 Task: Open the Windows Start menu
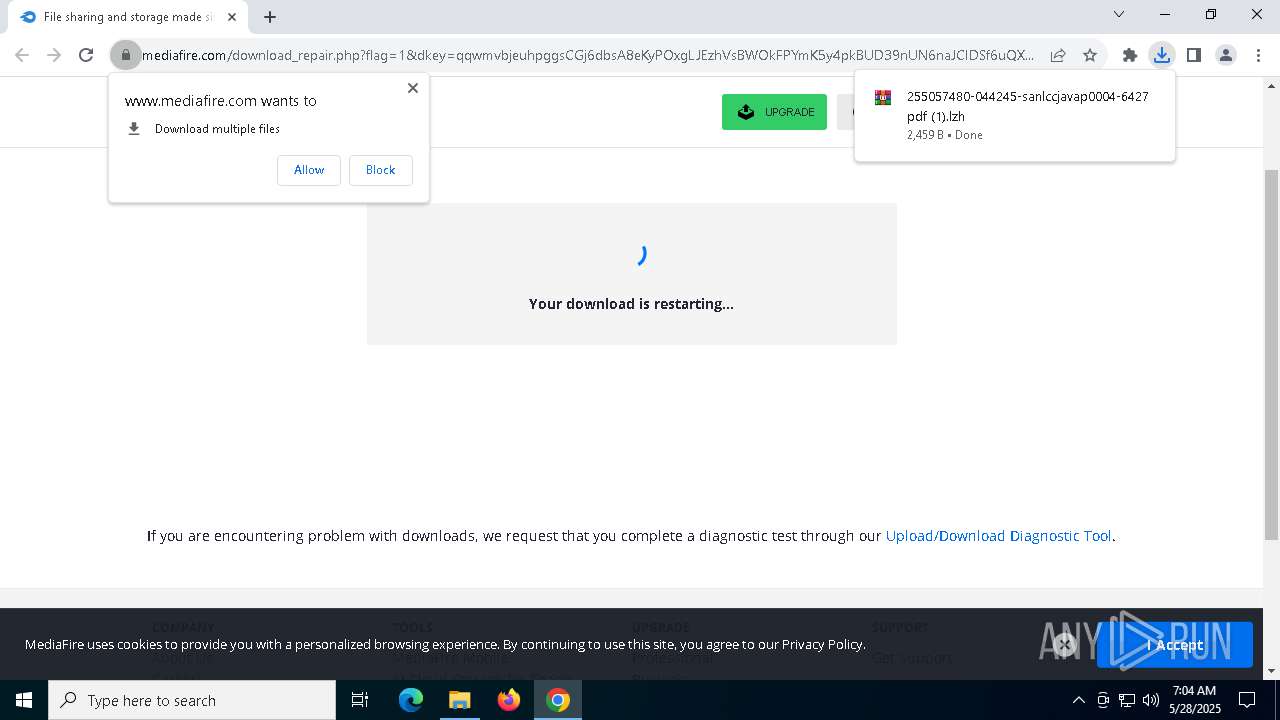pos(24,700)
